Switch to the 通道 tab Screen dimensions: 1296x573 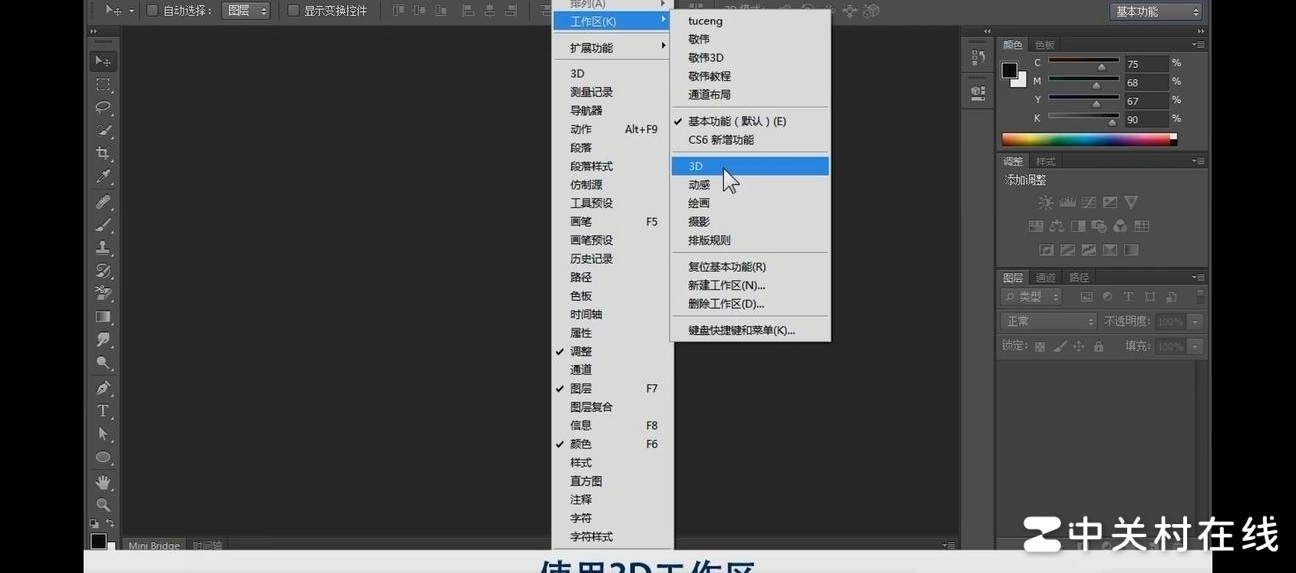1046,278
